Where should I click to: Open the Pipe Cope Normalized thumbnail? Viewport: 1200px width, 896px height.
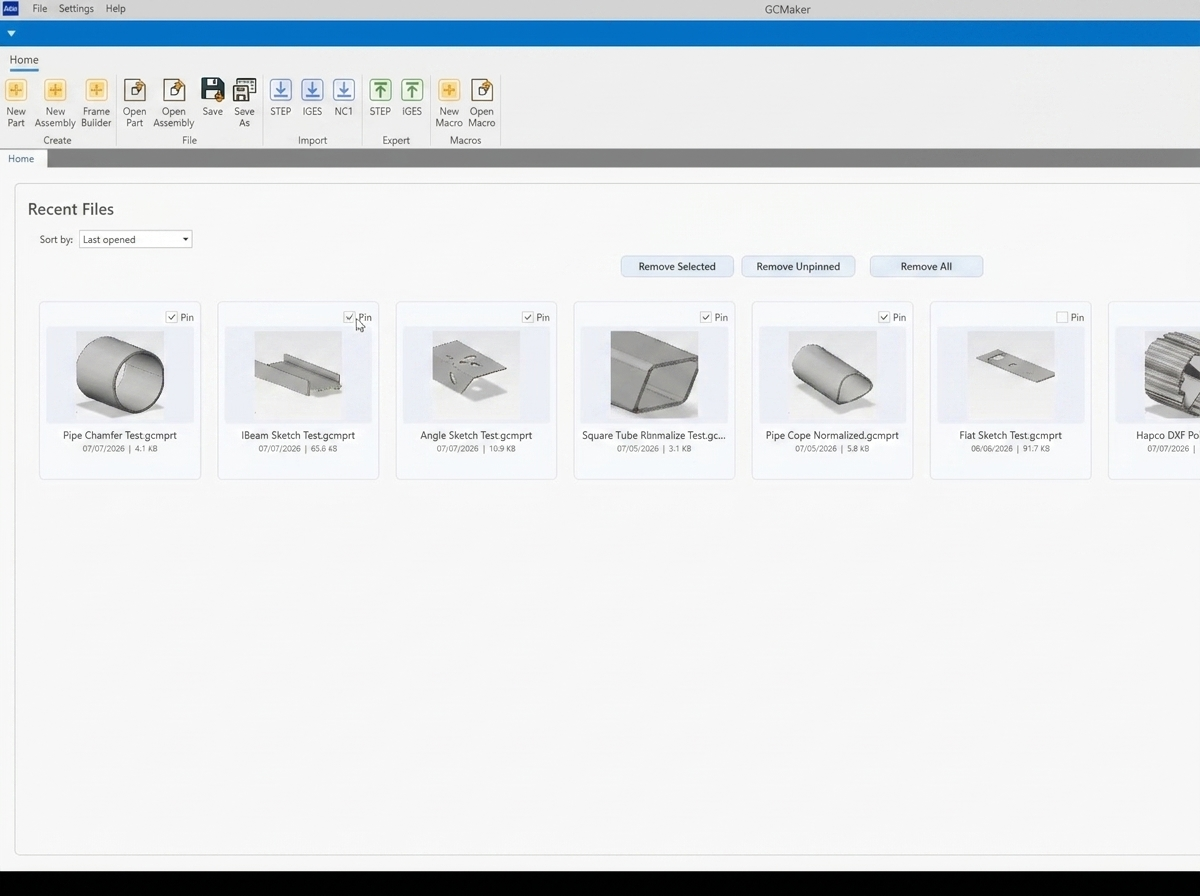coord(832,375)
